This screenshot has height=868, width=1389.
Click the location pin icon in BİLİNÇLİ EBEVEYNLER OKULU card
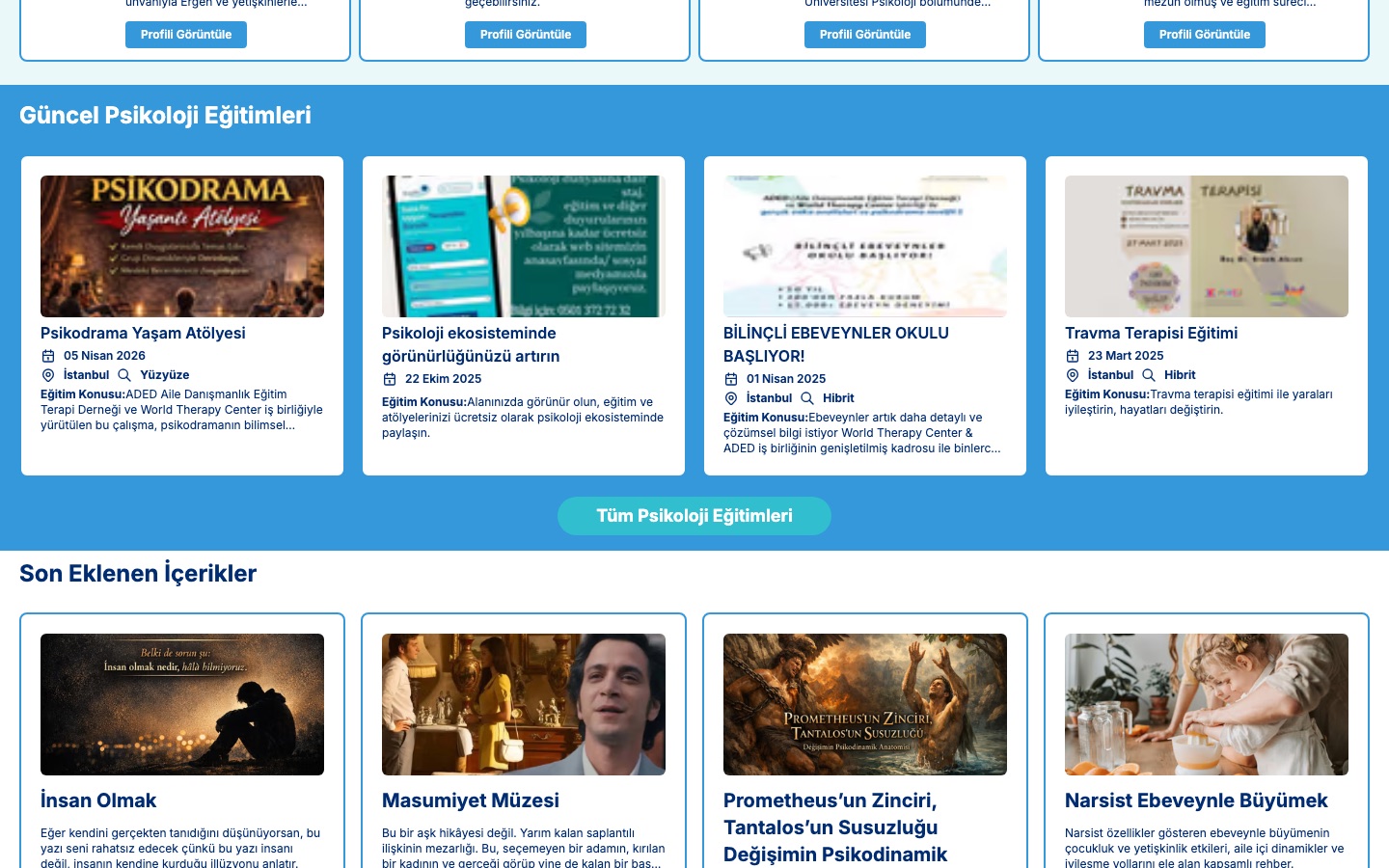731,398
